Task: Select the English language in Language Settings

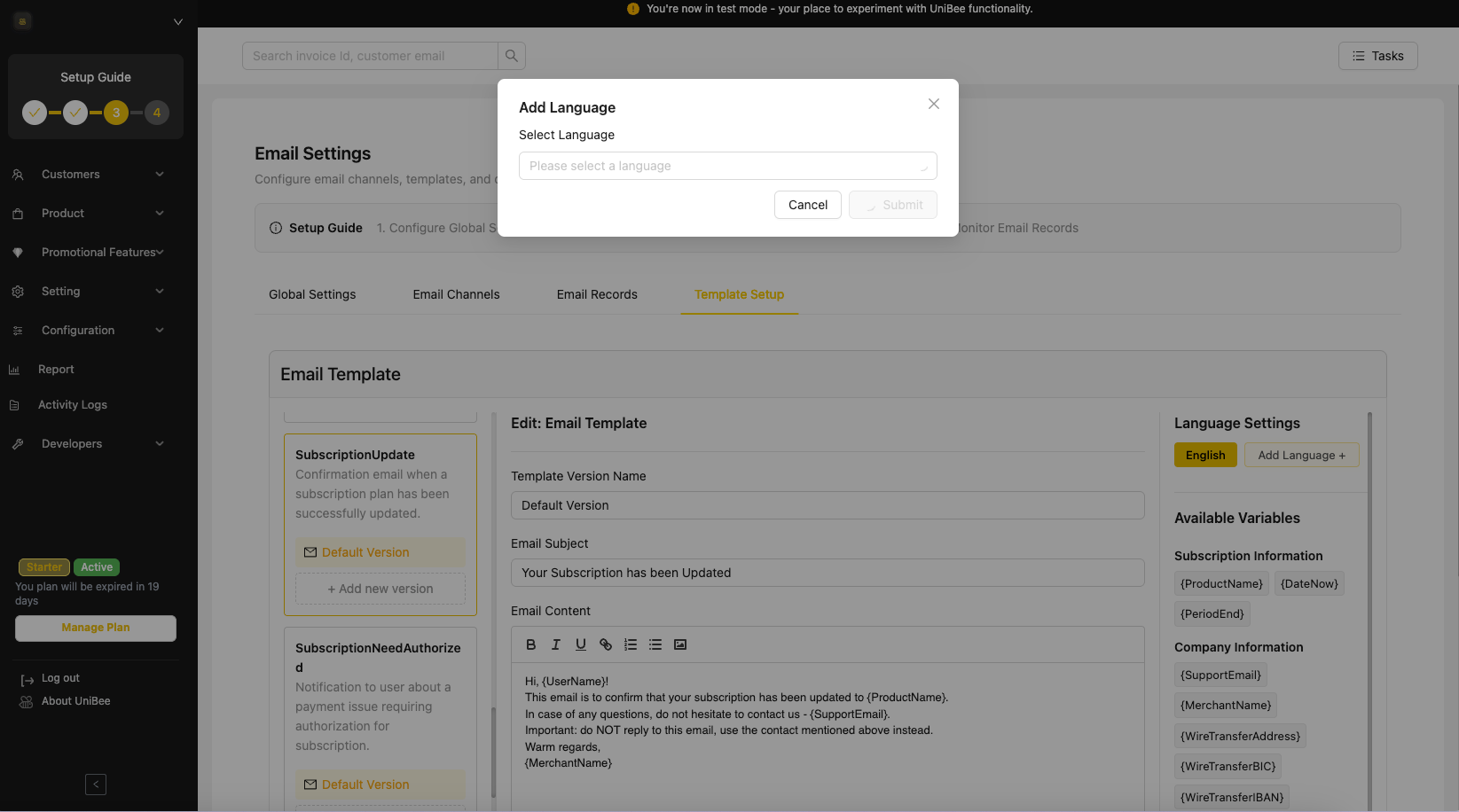Action: 1205,455
